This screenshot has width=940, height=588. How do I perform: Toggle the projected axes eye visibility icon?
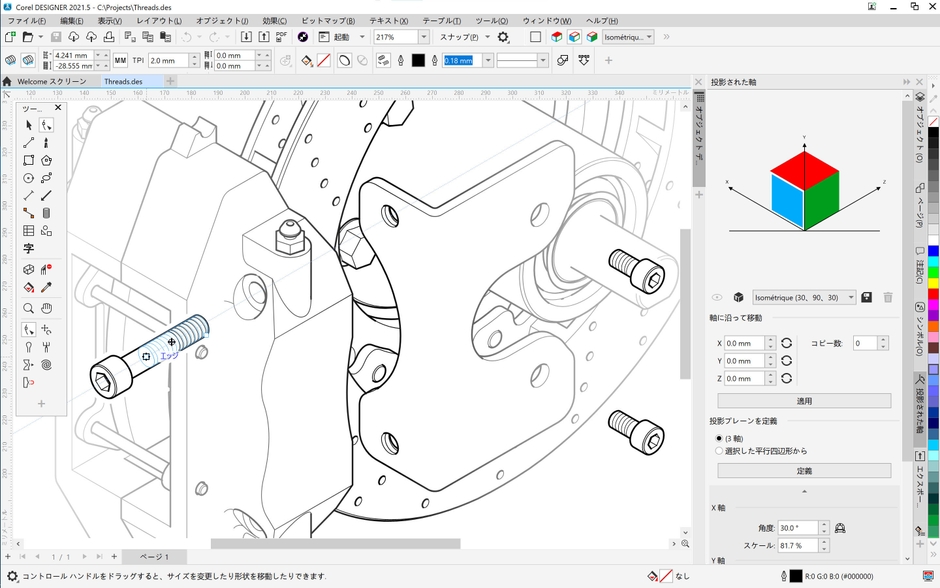point(717,298)
